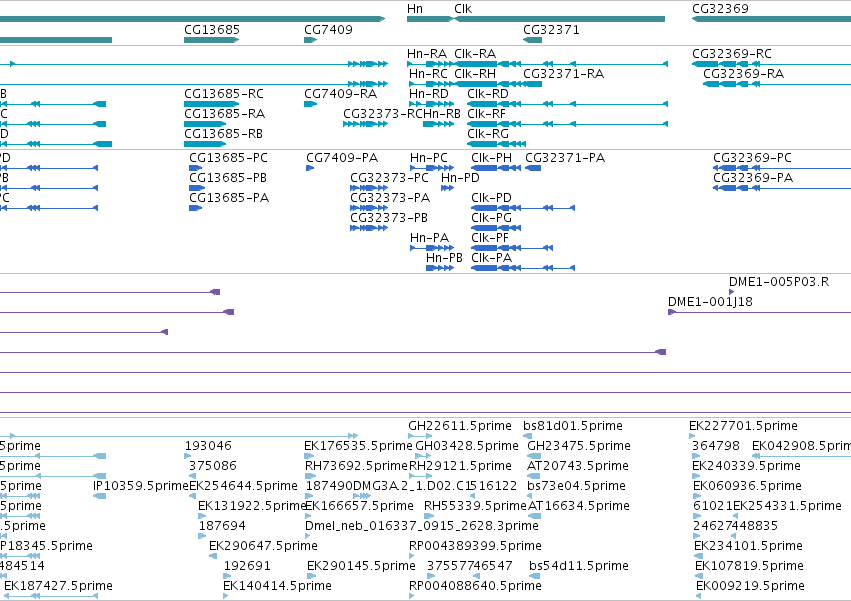The image size is (851, 601).
Task: Select protein label Hn-PD
Action: click(x=460, y=178)
